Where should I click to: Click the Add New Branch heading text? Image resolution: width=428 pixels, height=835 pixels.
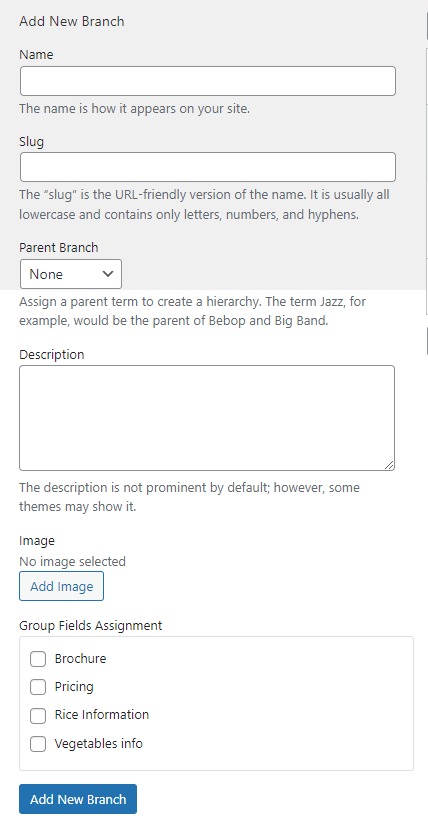tap(72, 21)
